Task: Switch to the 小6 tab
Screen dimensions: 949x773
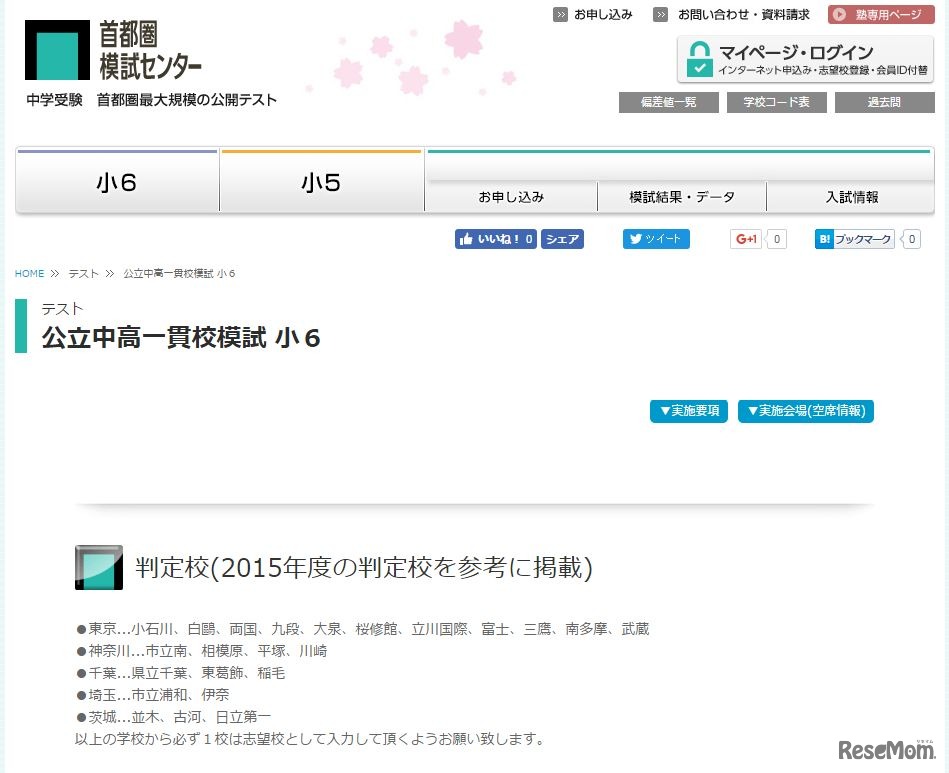Action: [116, 183]
